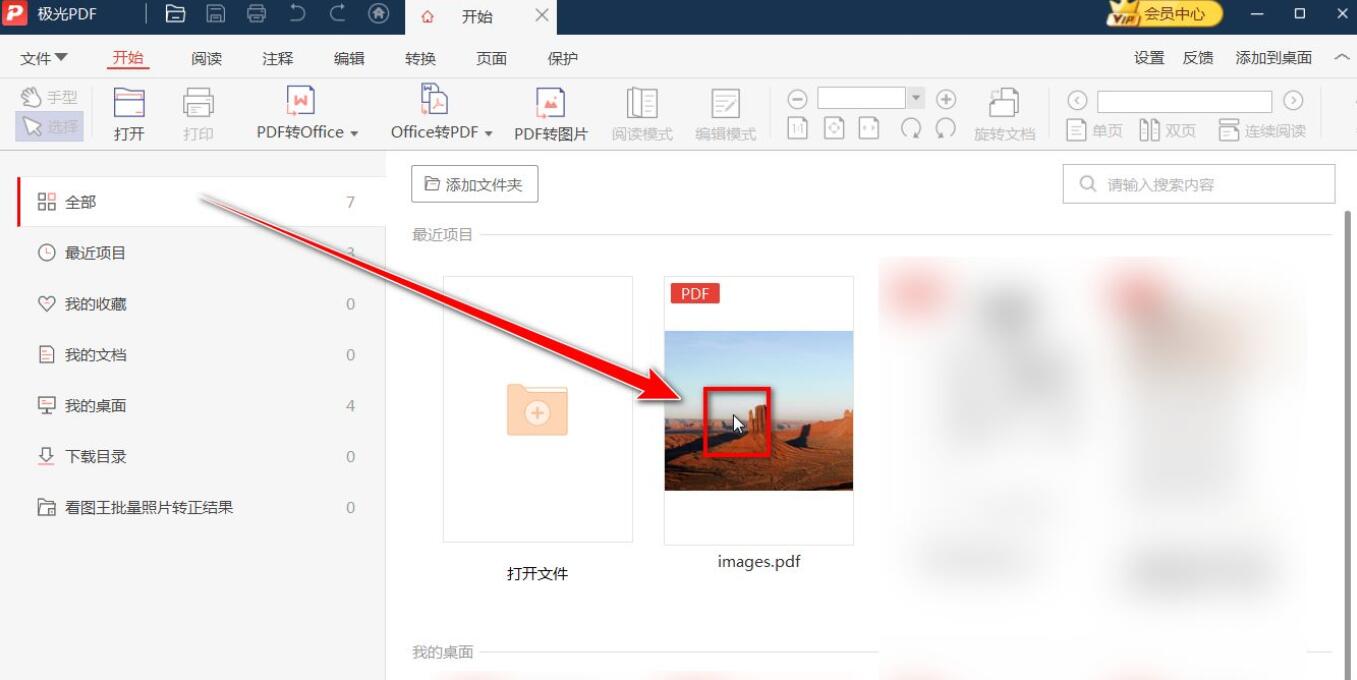Open the zoom level dropdown
1357x680 pixels.
click(x=914, y=98)
